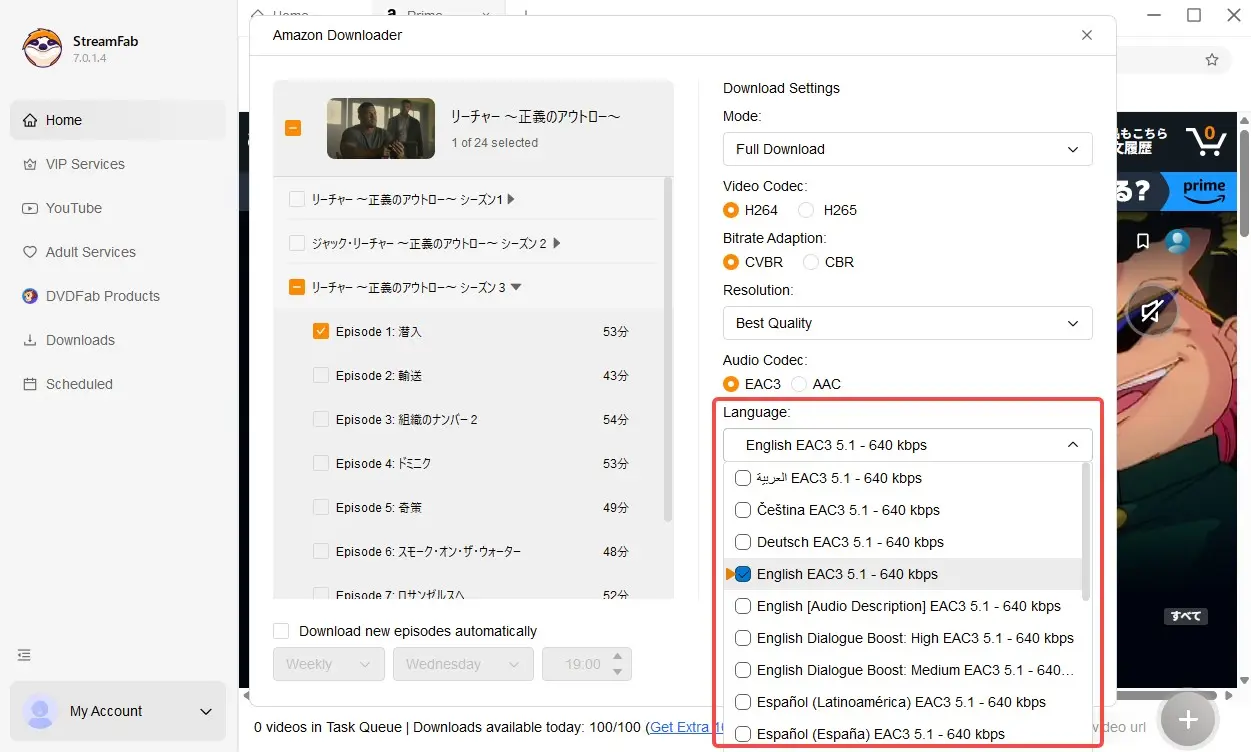Check Episode 6 checkbox
The image size is (1251, 752).
tap(321, 551)
